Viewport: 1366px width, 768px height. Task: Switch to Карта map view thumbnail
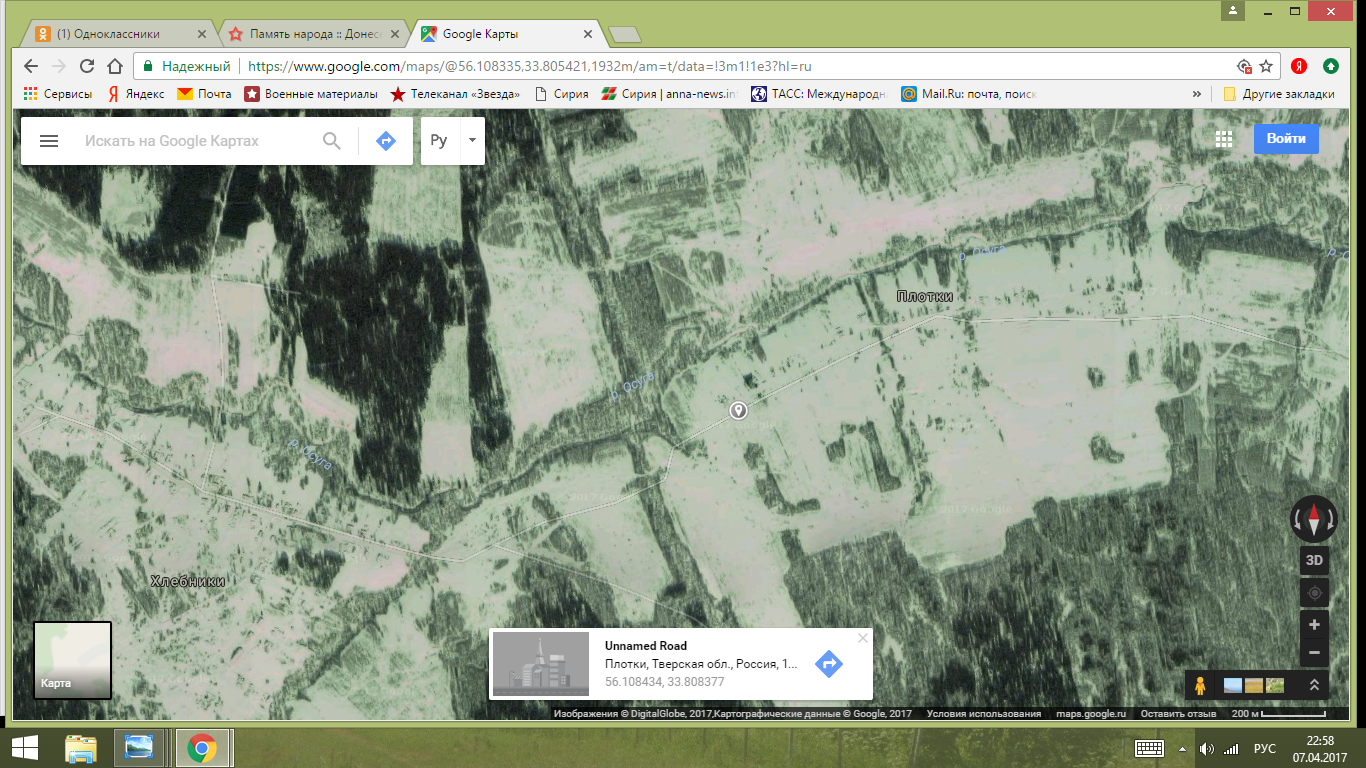click(x=73, y=660)
